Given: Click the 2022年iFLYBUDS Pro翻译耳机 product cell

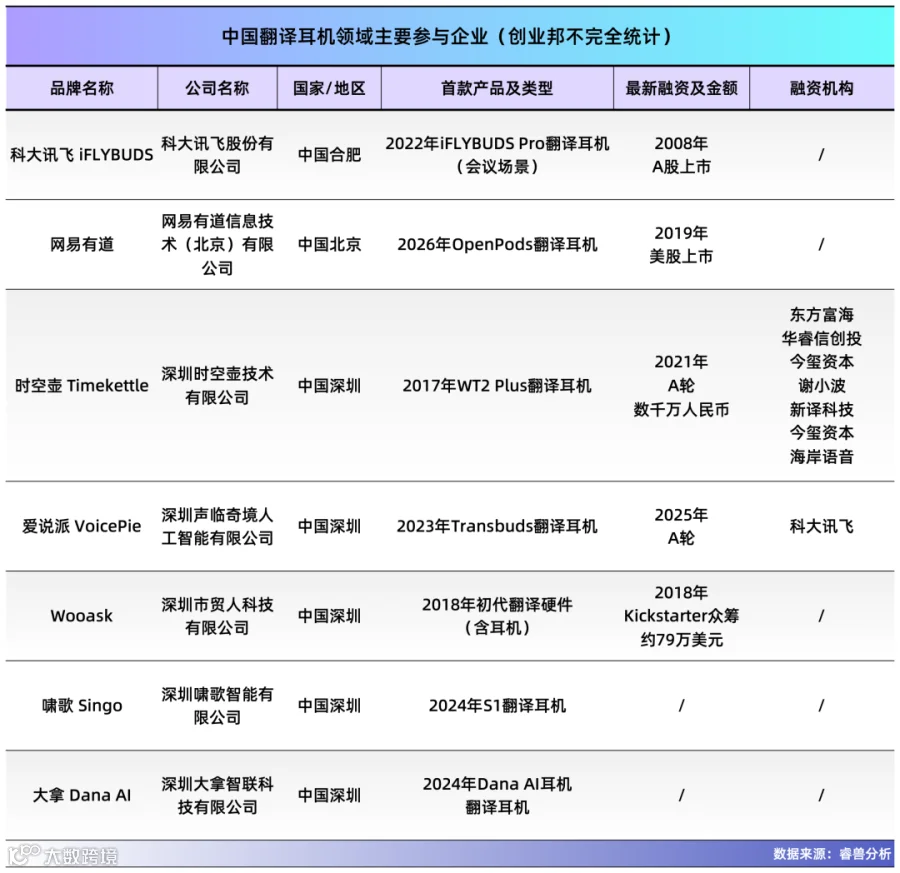Looking at the screenshot, I should 497,154.
